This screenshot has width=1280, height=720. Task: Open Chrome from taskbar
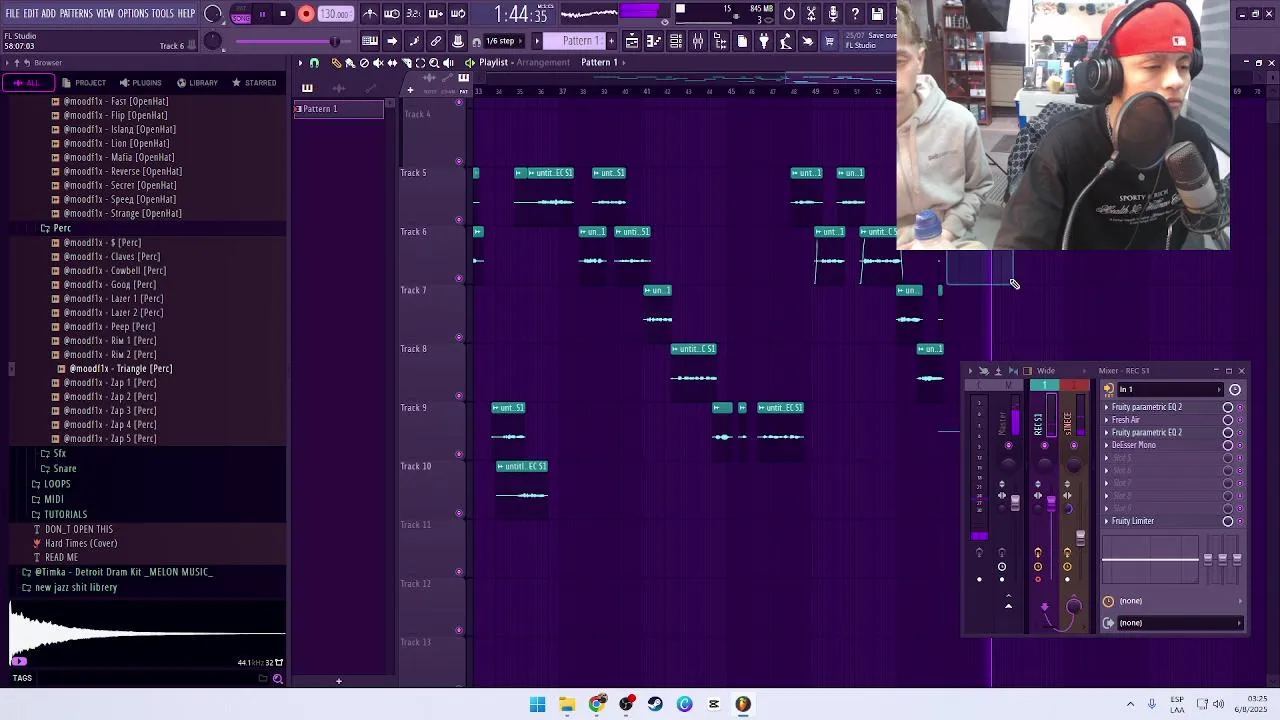[597, 704]
